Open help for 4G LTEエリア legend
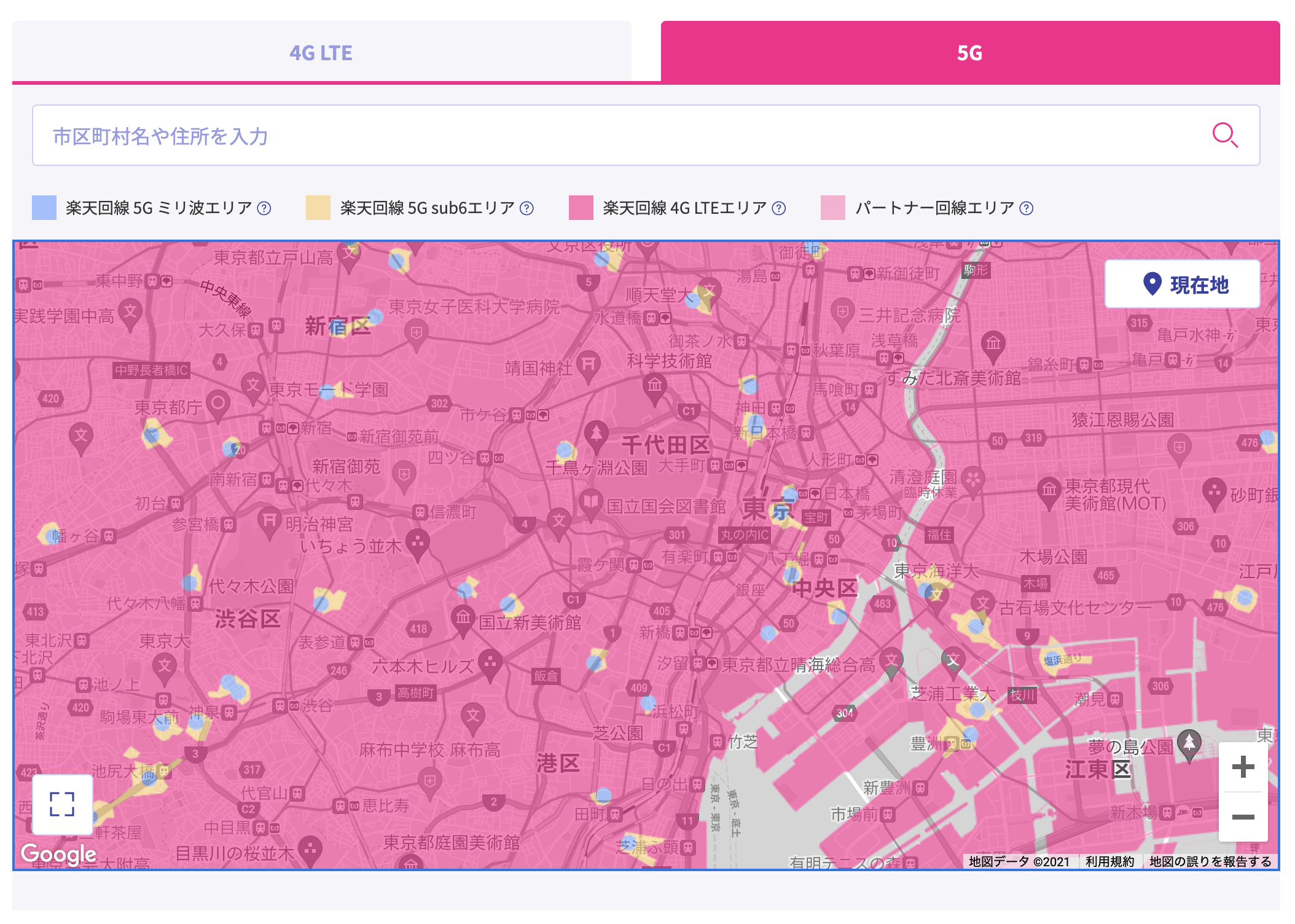The width and height of the screenshot is (1295, 924). tap(779, 208)
